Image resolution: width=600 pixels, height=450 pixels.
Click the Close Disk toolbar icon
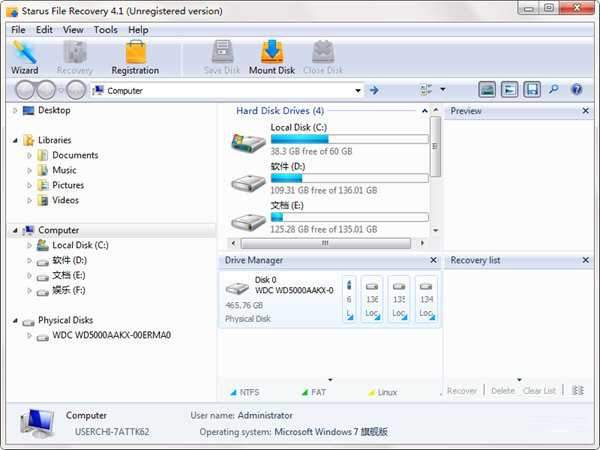point(323,57)
